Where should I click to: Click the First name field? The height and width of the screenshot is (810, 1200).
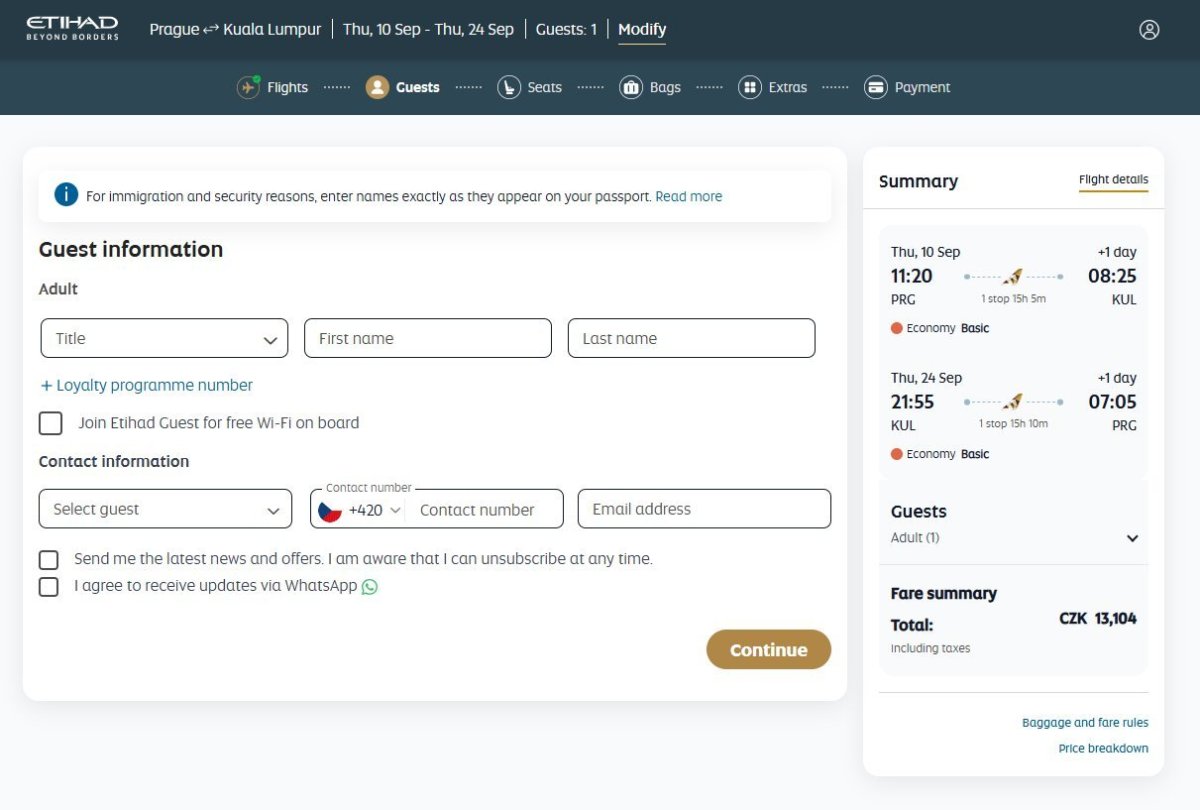point(428,338)
